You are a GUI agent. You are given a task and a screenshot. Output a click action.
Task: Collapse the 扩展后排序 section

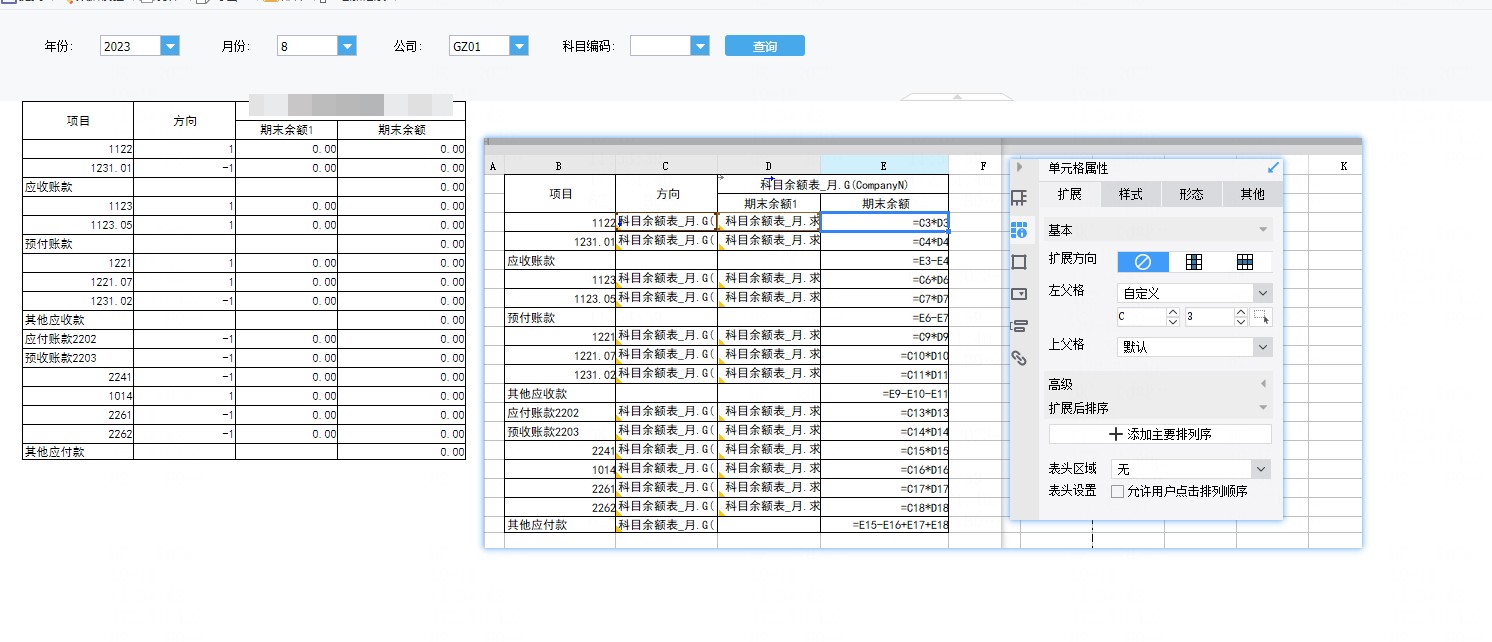(x=1263, y=408)
